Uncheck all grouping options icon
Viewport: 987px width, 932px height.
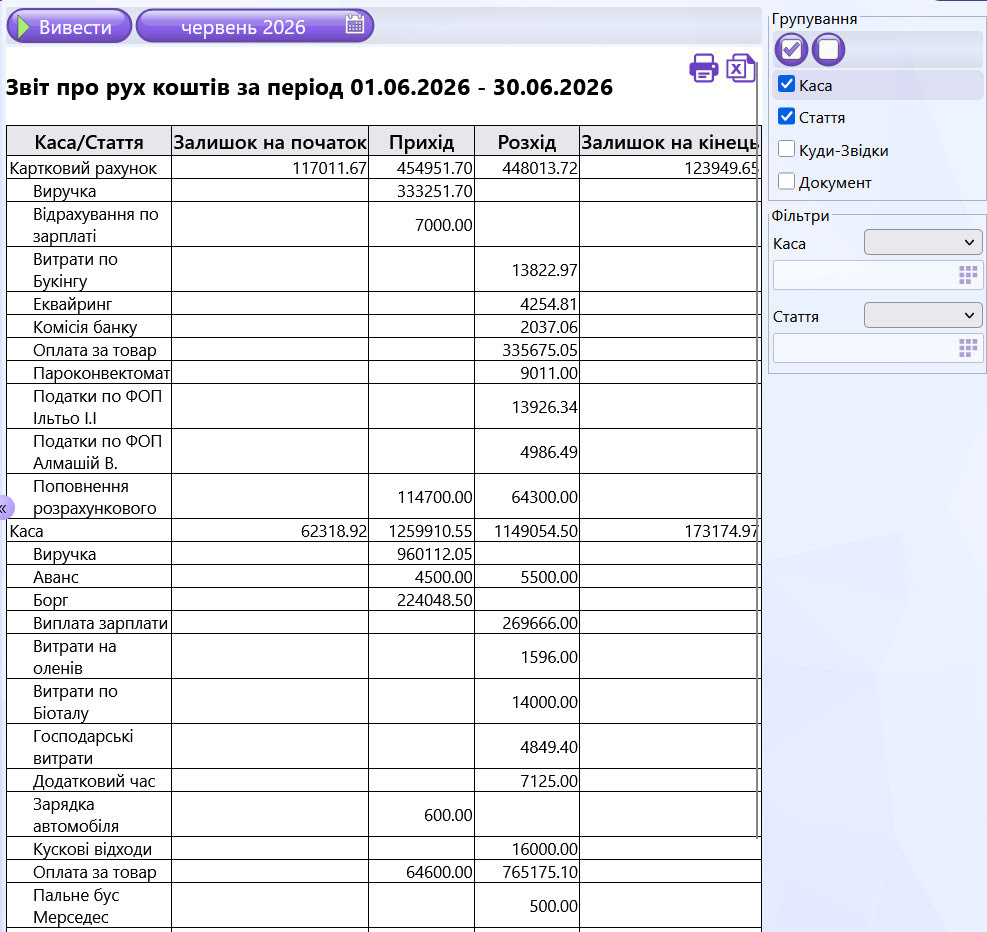tap(828, 50)
